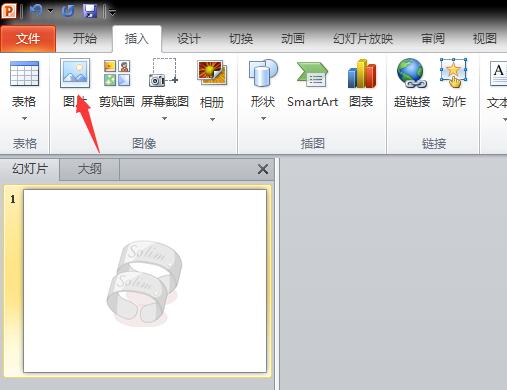Expand the 表格 dropdown arrow
Screen dimensions: 507x390
pyautogui.click(x=24, y=118)
